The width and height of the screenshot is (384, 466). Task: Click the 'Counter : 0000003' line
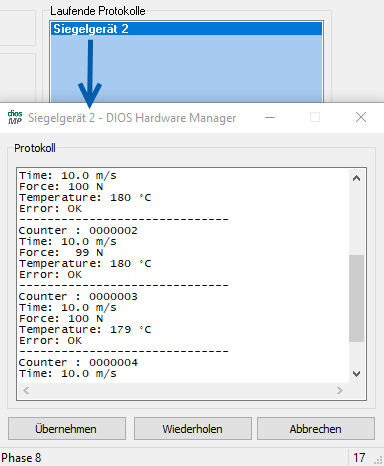pos(78,296)
